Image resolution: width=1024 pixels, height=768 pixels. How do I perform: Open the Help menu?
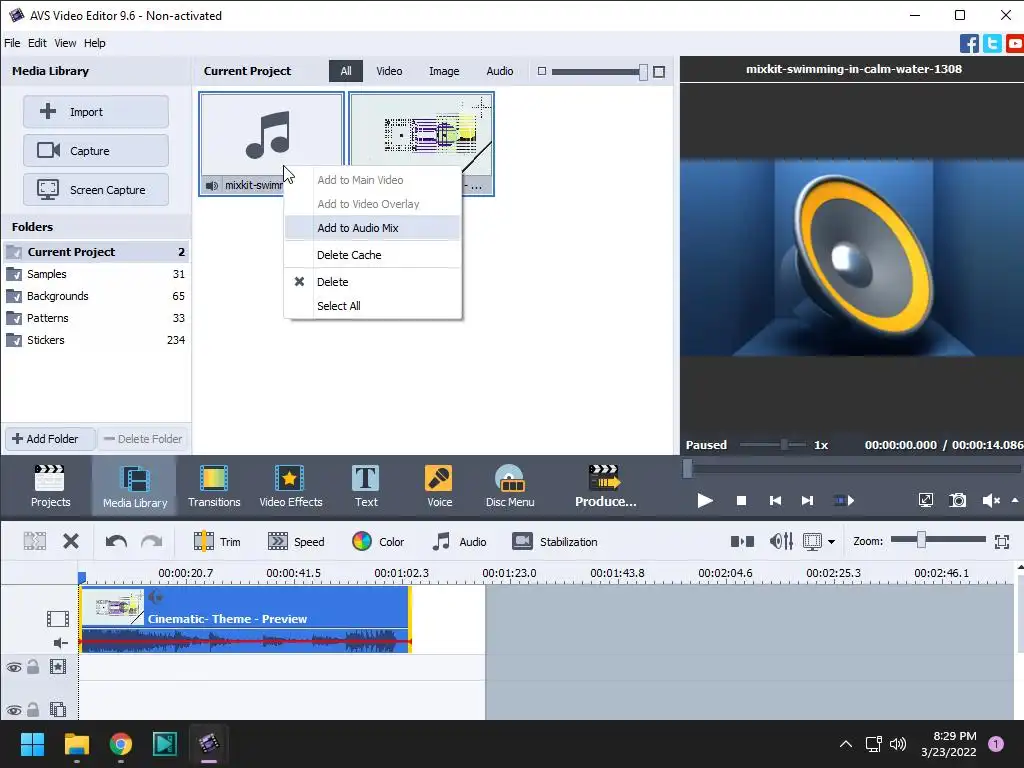coord(95,43)
